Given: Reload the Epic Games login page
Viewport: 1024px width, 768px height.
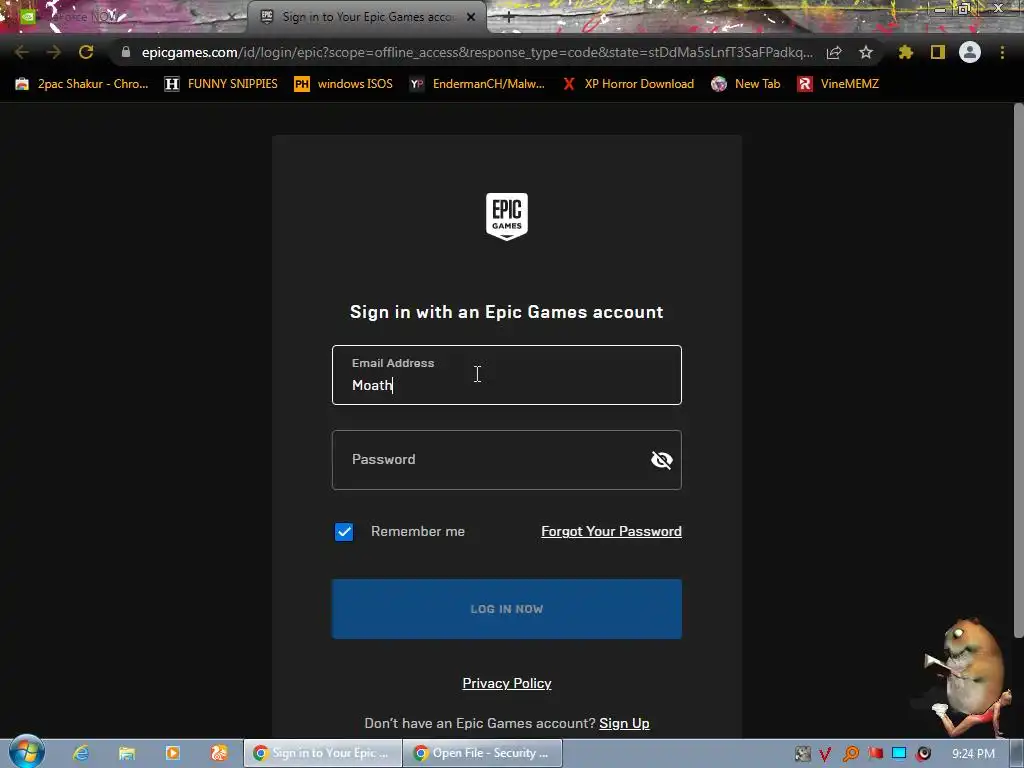Looking at the screenshot, I should pyautogui.click(x=86, y=52).
